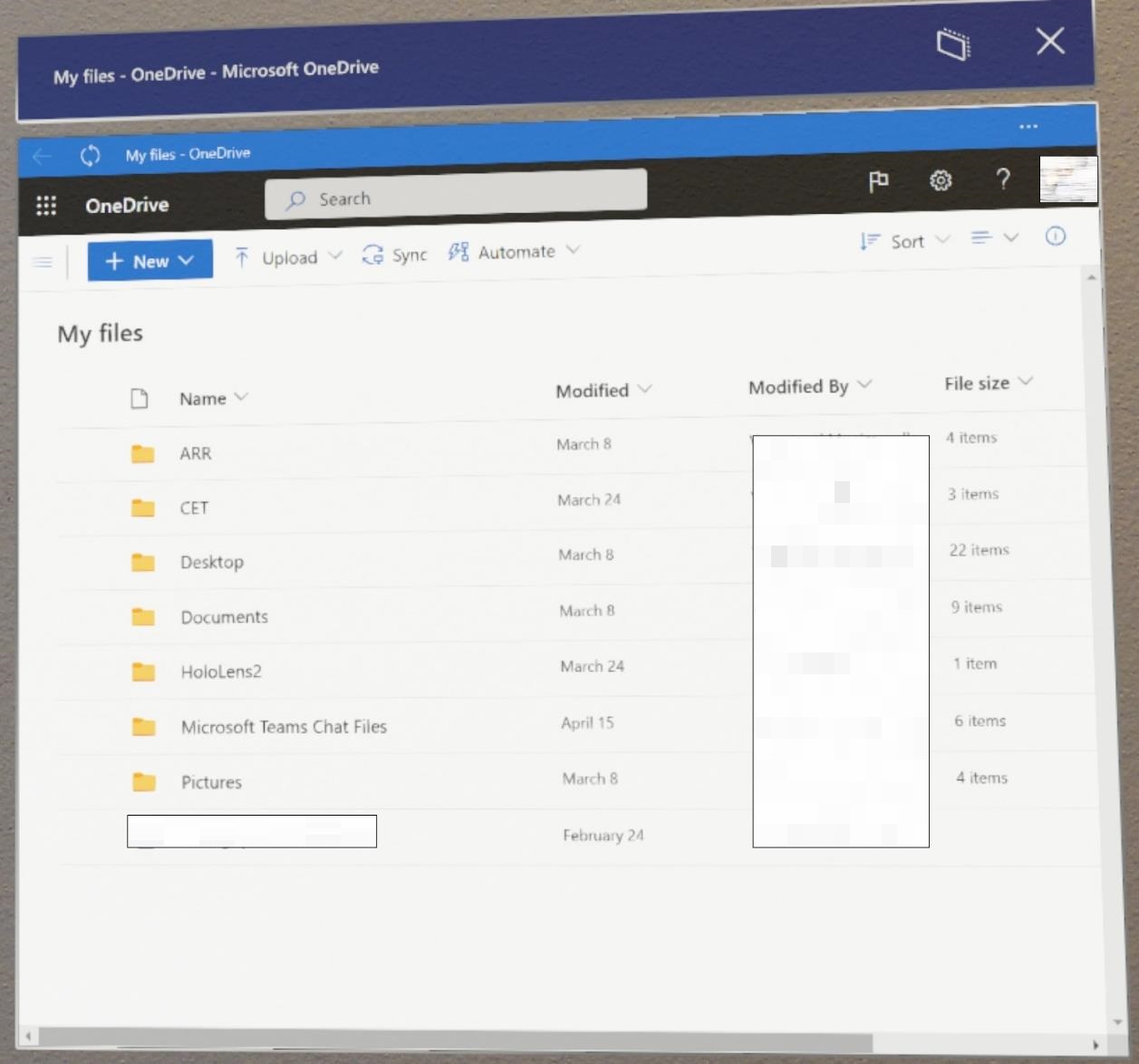Screen dimensions: 1139x1064
Task: Click the OneDrive logo text
Action: pyautogui.click(x=126, y=205)
